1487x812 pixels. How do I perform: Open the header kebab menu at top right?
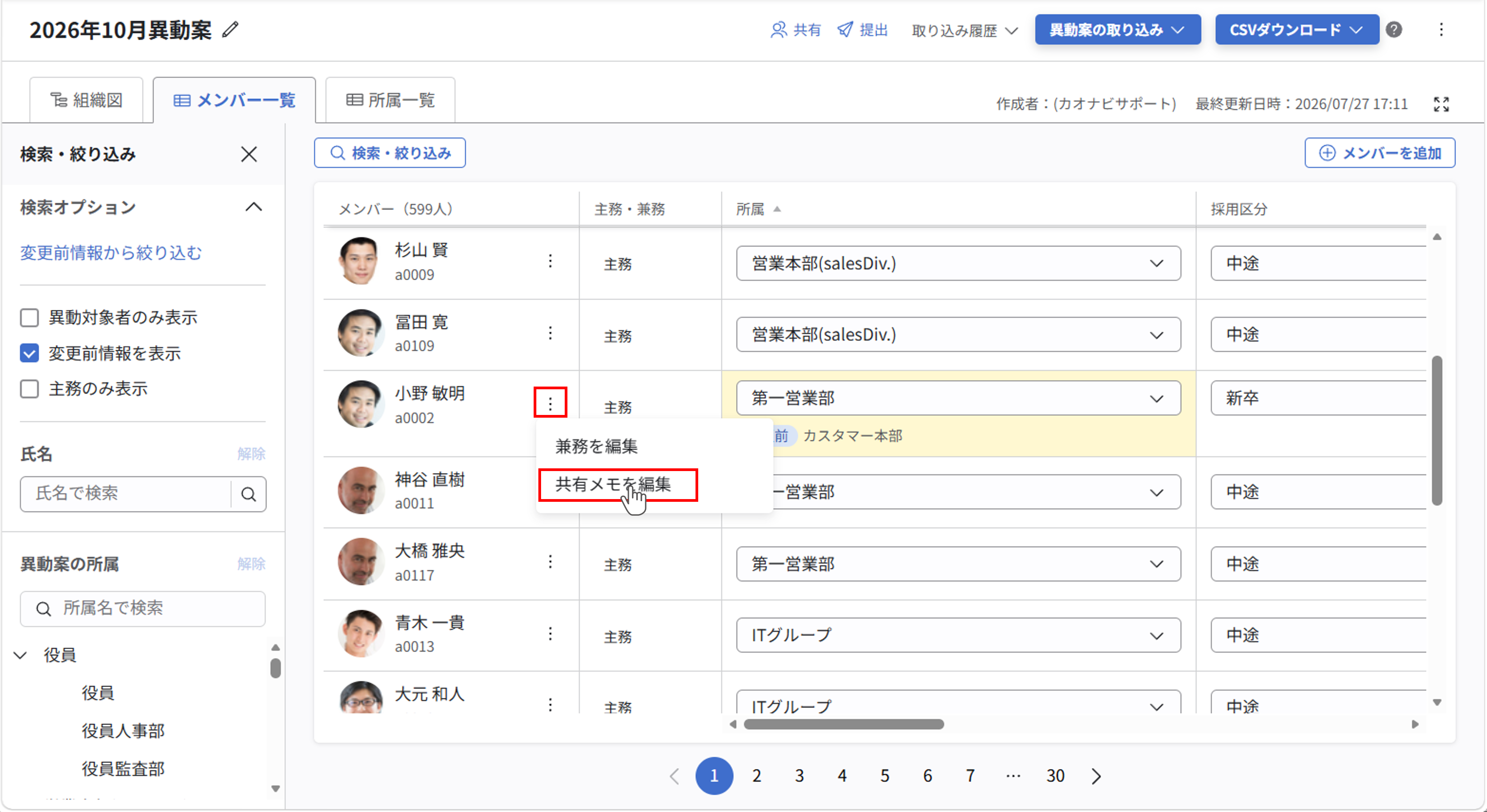pyautogui.click(x=1441, y=29)
